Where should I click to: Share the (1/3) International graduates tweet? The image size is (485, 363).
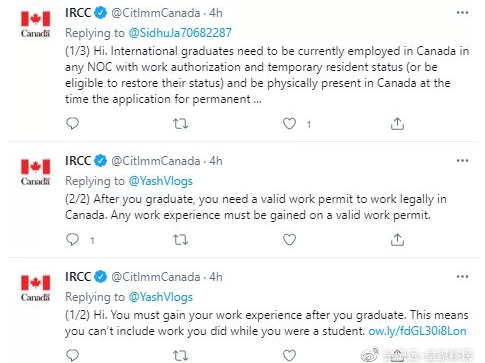pyautogui.click(x=397, y=124)
